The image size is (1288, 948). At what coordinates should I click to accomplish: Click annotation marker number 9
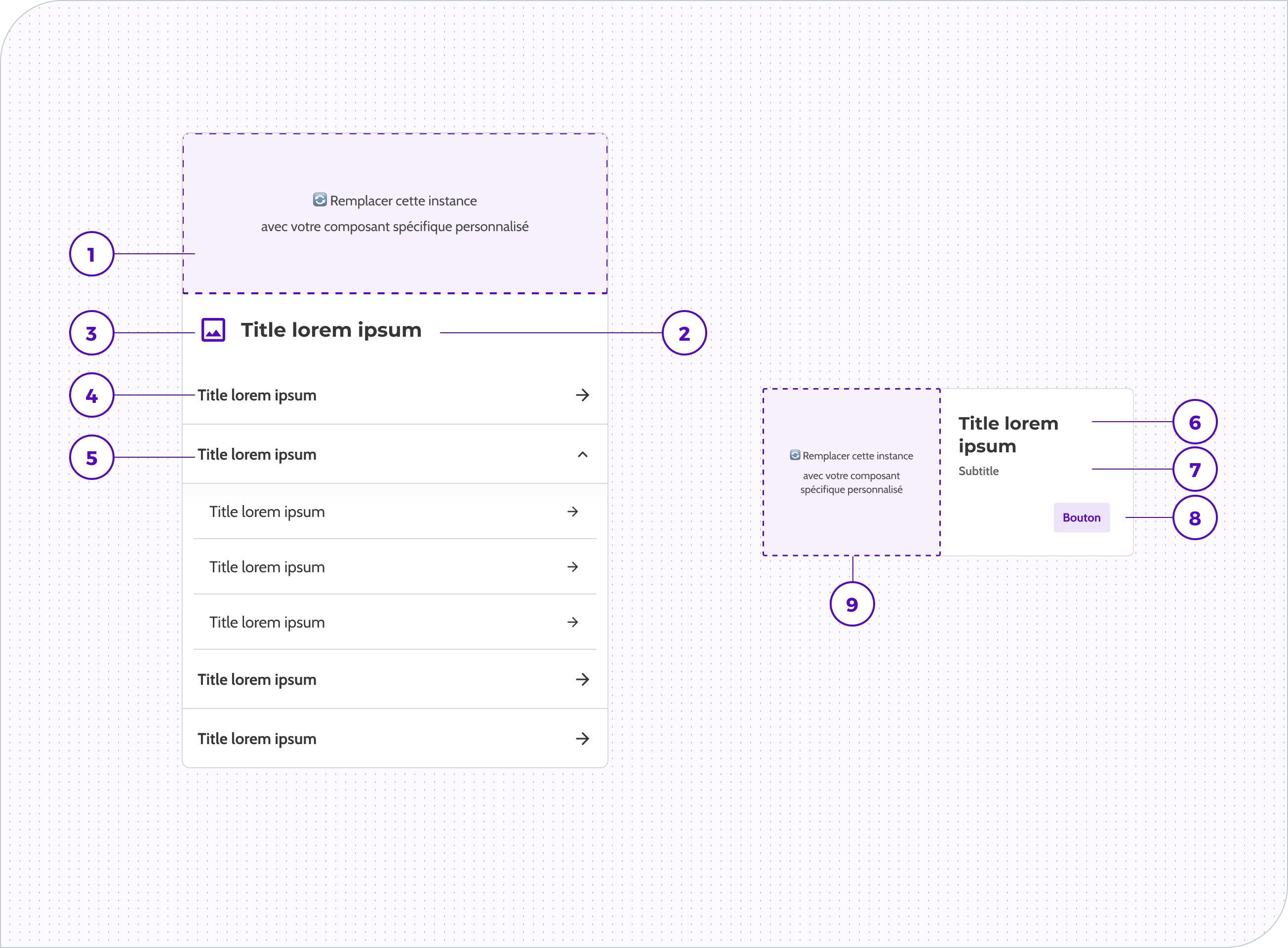[852, 604]
